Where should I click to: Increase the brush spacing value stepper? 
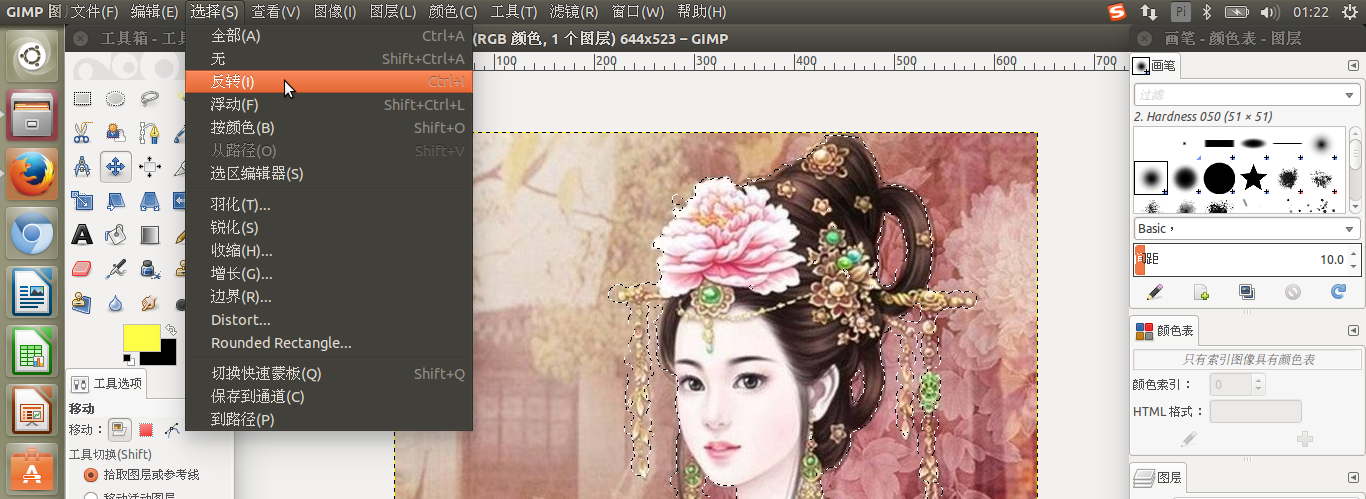click(1354, 253)
